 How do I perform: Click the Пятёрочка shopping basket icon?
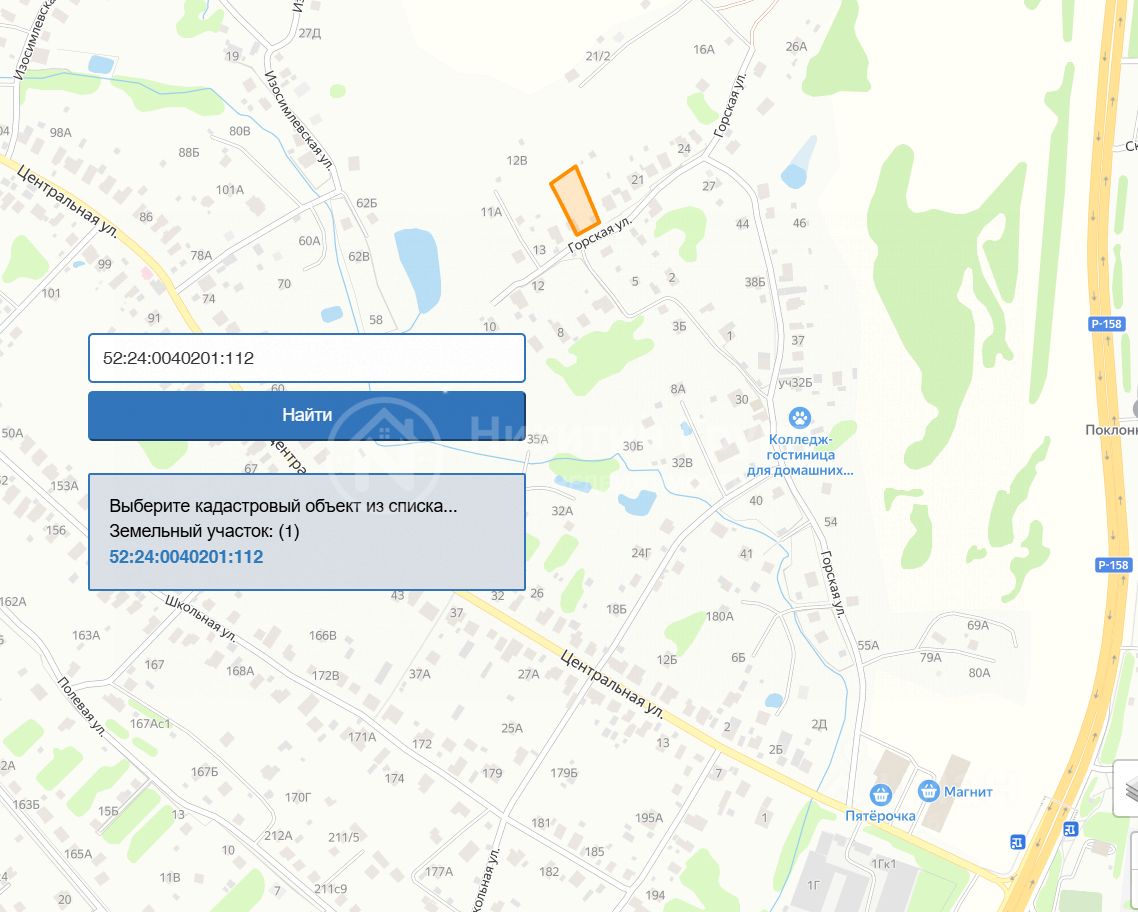pyautogui.click(x=880, y=794)
